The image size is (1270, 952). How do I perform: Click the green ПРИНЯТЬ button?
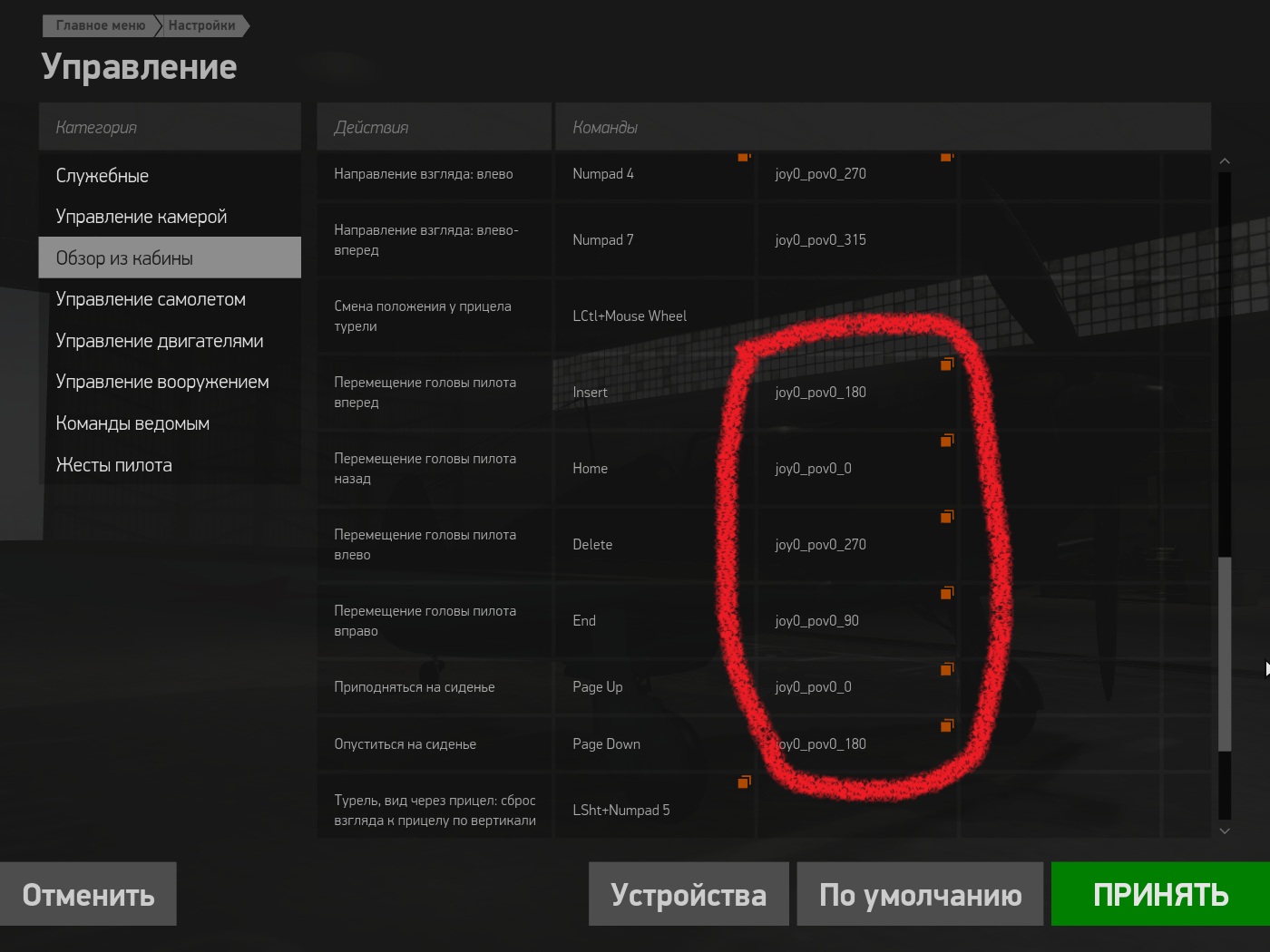(1160, 894)
